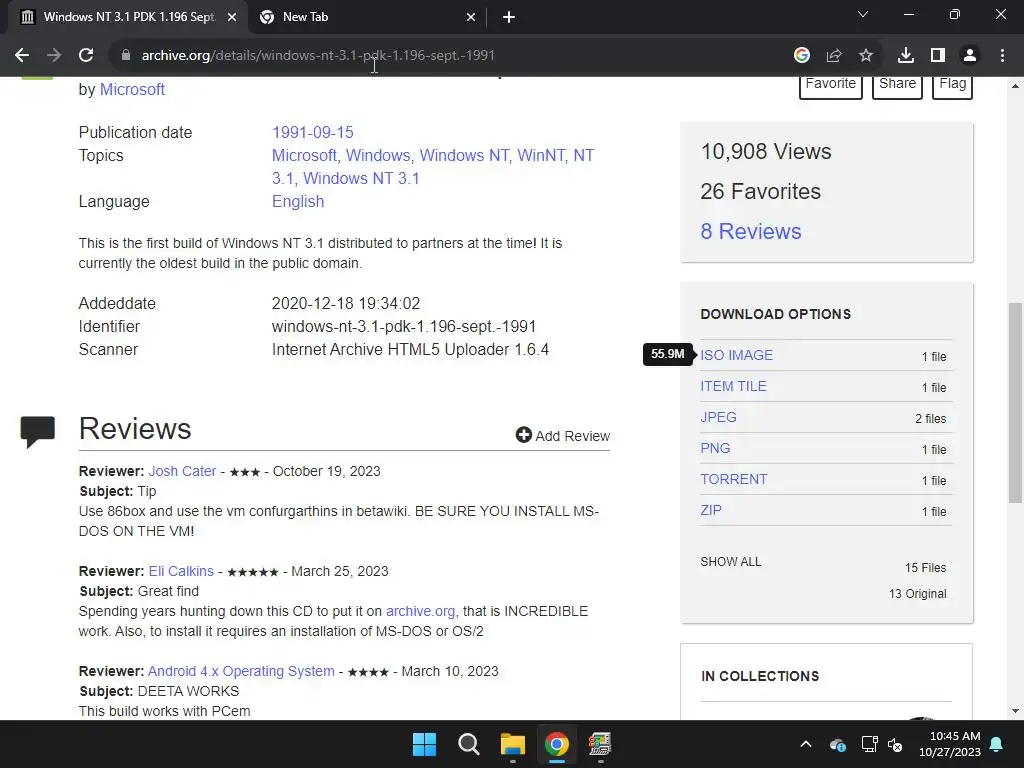Screen dimensions: 1024x768
Task: Open Chrome three-dot menu
Action: tap(1002, 56)
